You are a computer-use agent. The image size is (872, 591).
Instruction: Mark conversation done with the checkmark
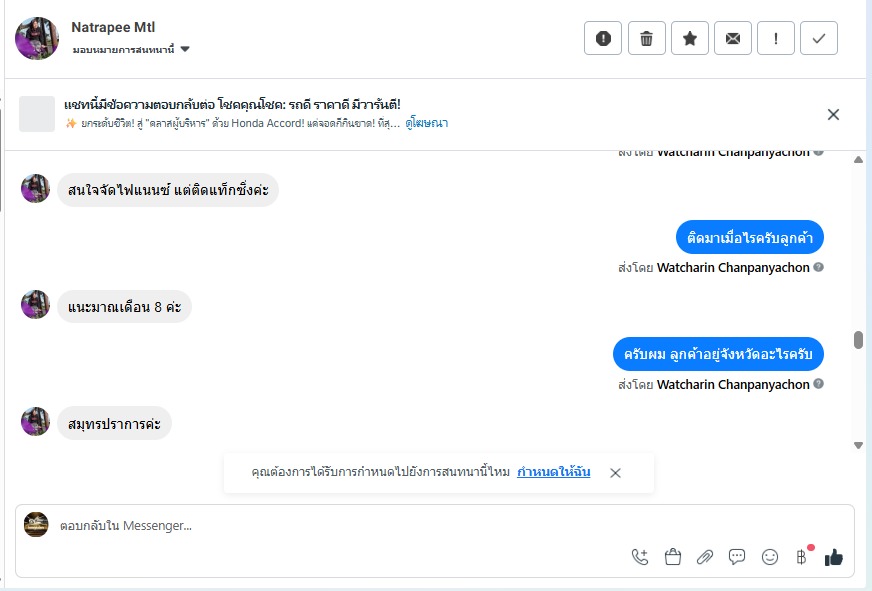pyautogui.click(x=819, y=39)
